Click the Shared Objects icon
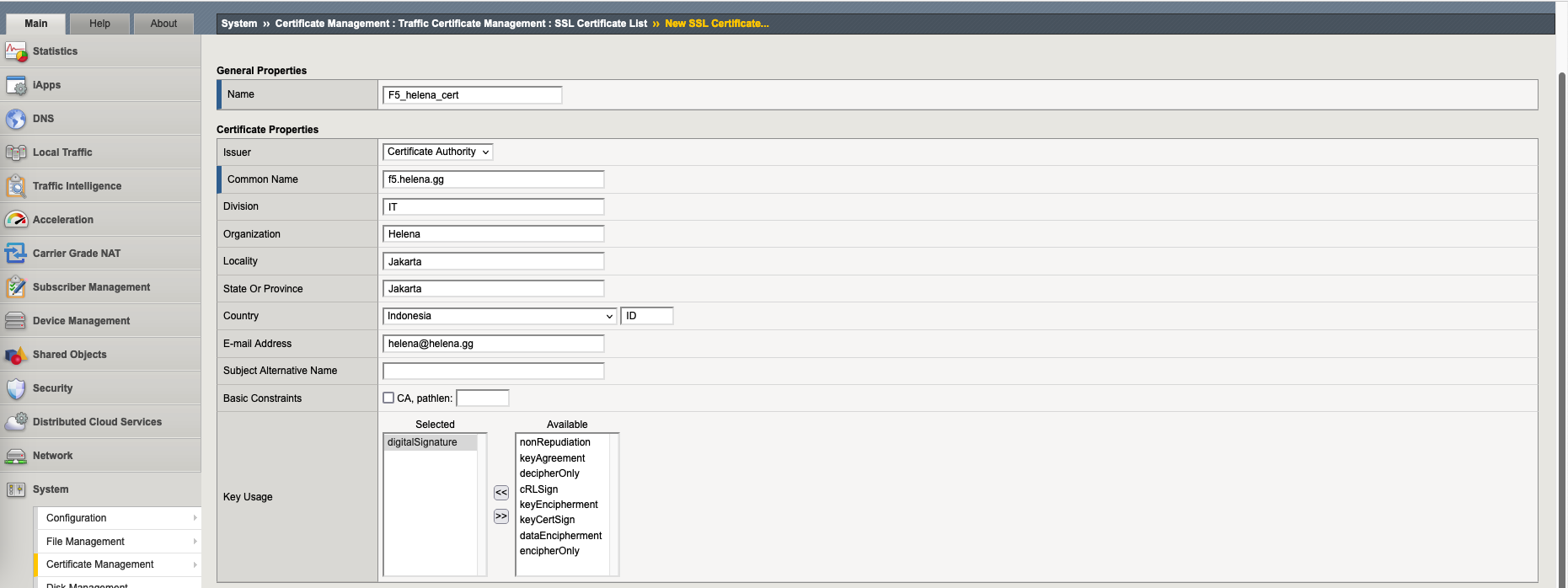 click(16, 355)
